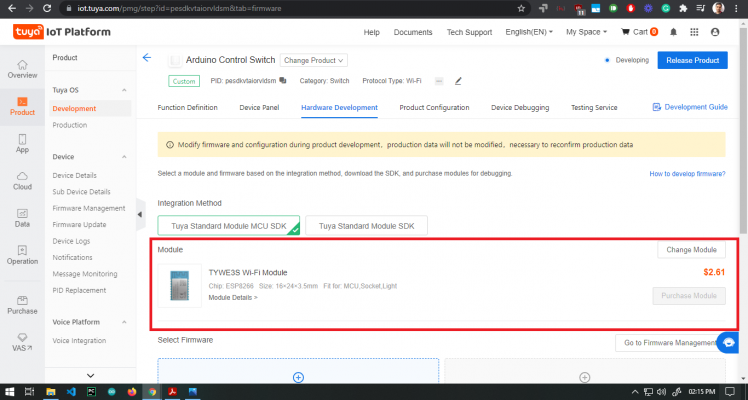748x400 pixels.
Task: Click the Change Module button
Action: pos(691,249)
